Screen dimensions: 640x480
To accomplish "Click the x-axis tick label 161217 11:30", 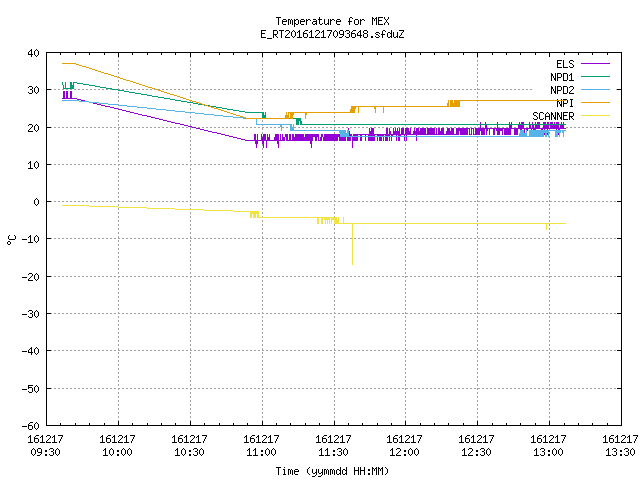I will (333, 446).
